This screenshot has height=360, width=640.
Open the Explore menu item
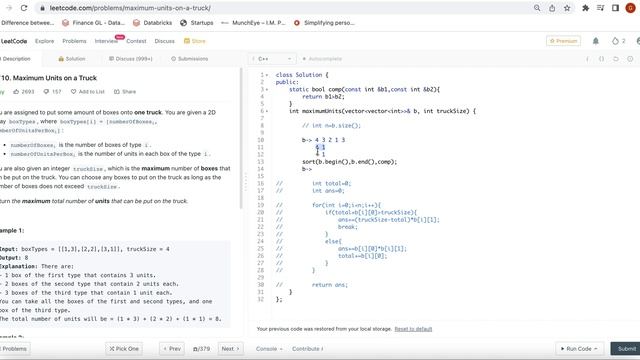[x=44, y=41]
